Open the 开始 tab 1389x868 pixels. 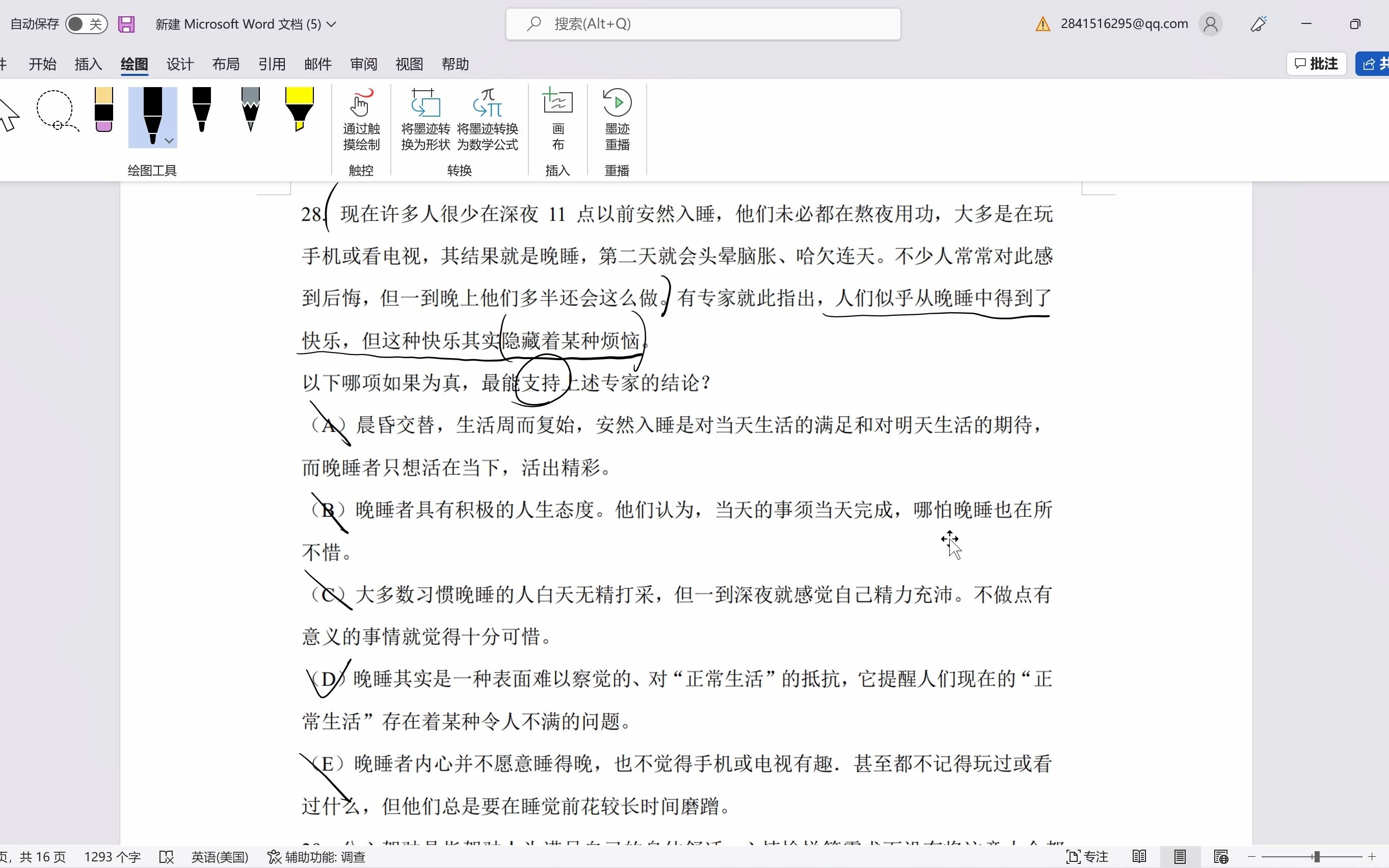(x=42, y=64)
